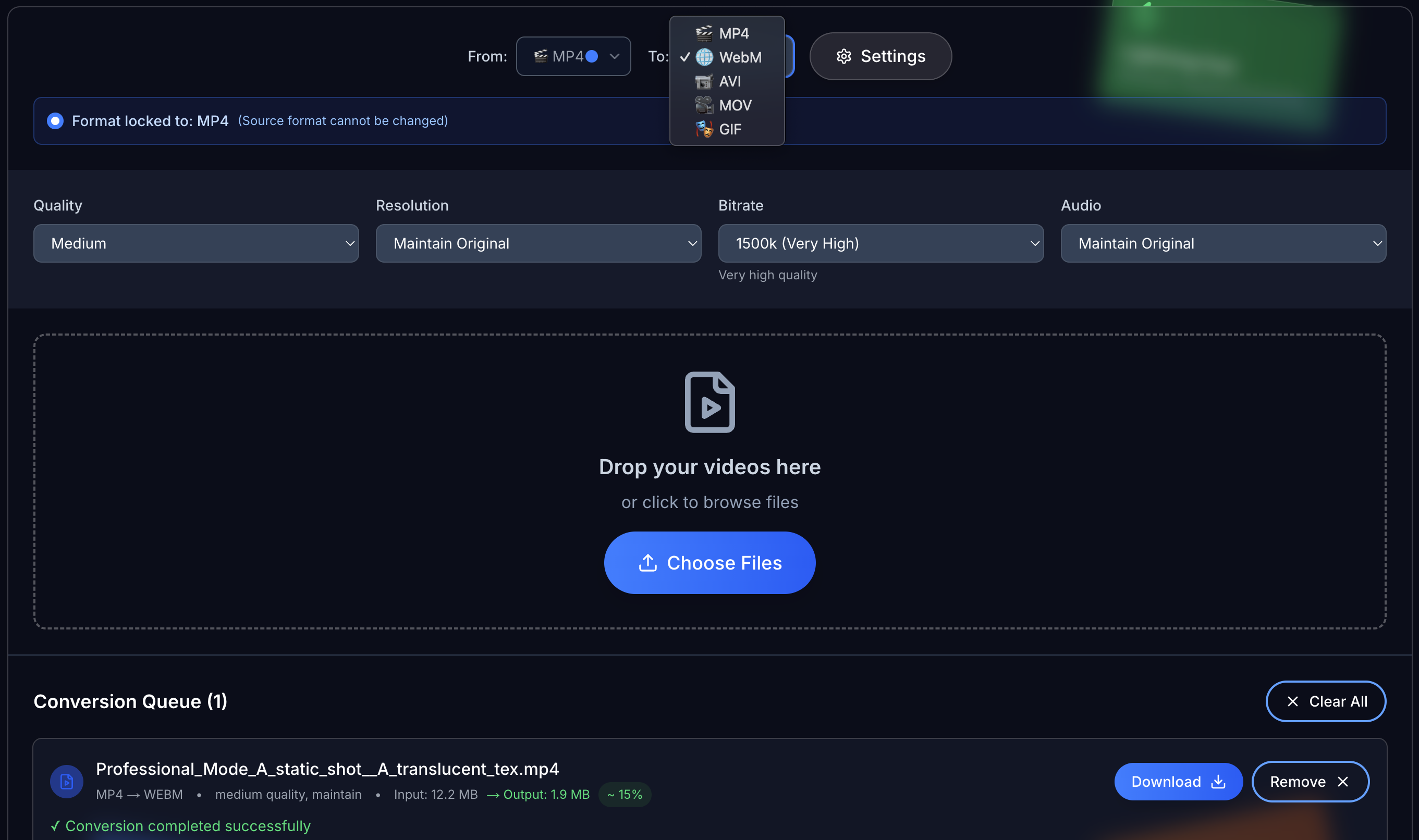Clear all items from the conversion queue
Viewport: 1419px width, 840px height.
coord(1326,701)
